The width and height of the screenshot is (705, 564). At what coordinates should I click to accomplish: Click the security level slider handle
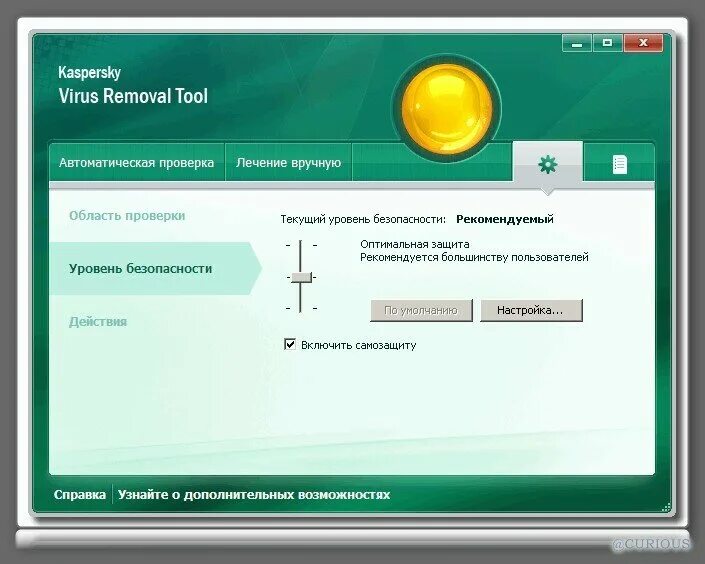click(301, 277)
